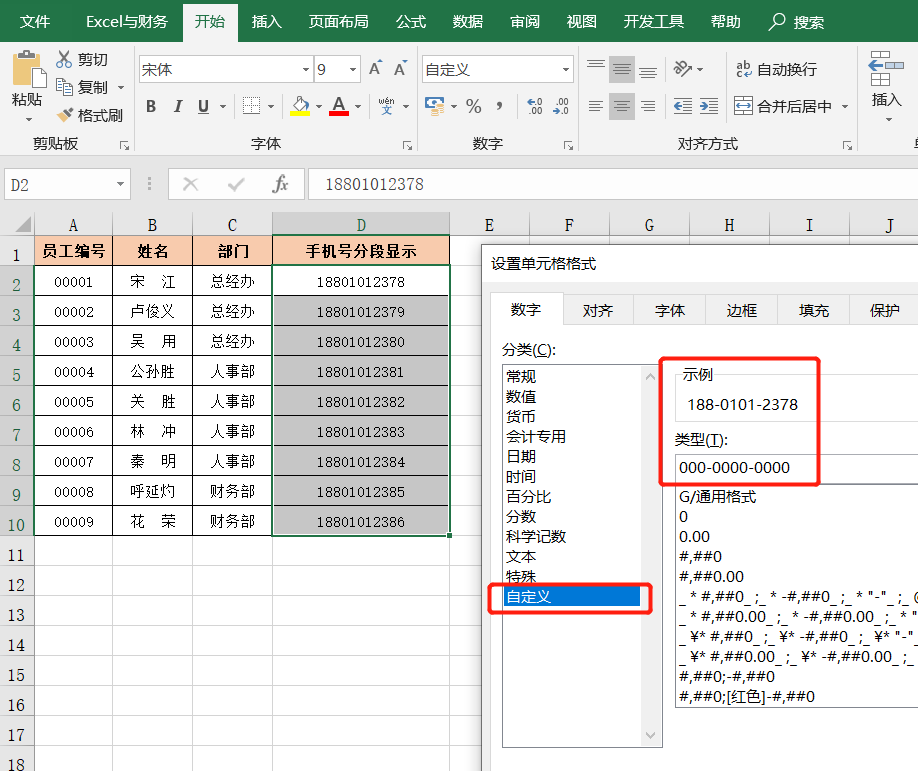
Task: Open the 对齐 tab in dialog
Action: [598, 310]
